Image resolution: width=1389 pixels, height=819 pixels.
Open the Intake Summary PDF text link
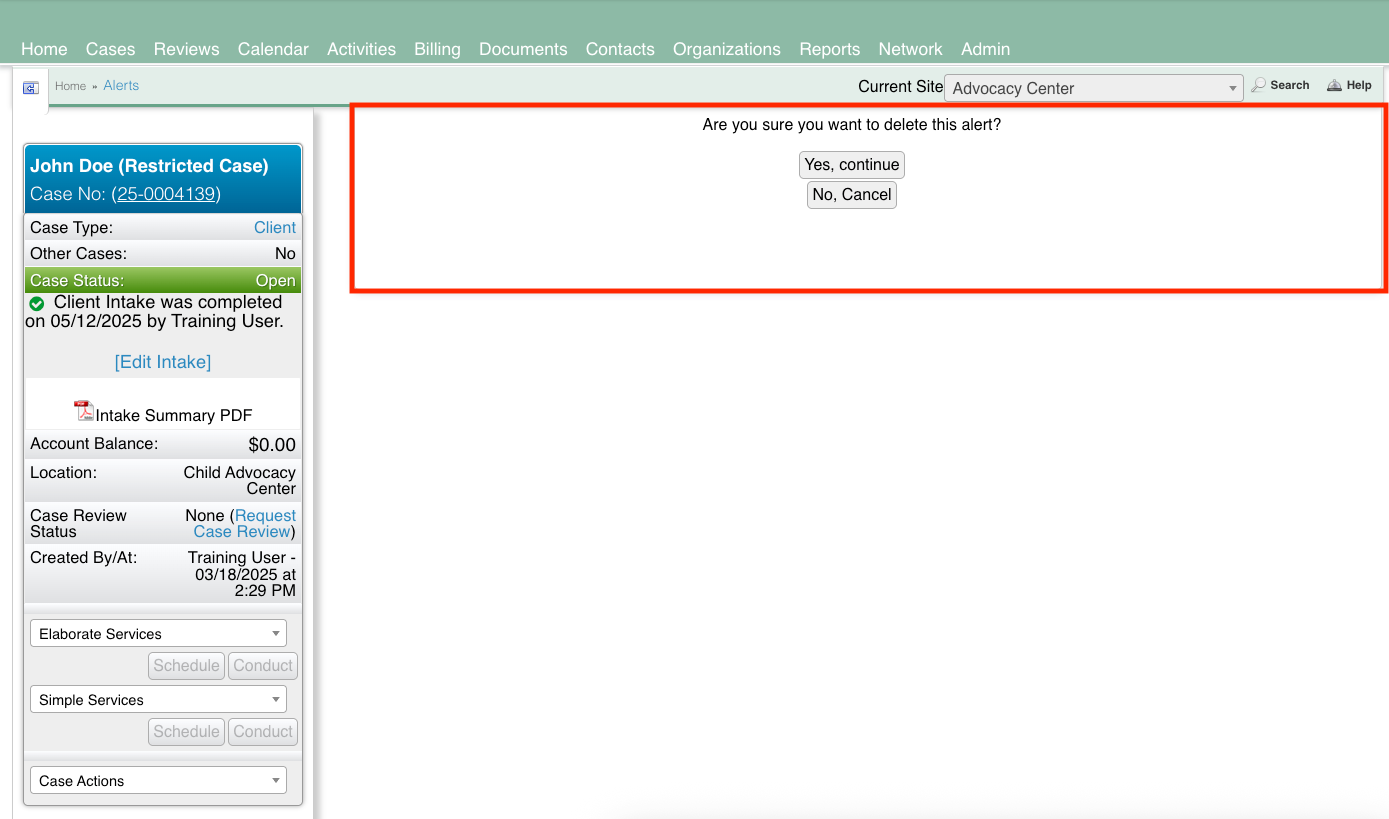point(174,415)
